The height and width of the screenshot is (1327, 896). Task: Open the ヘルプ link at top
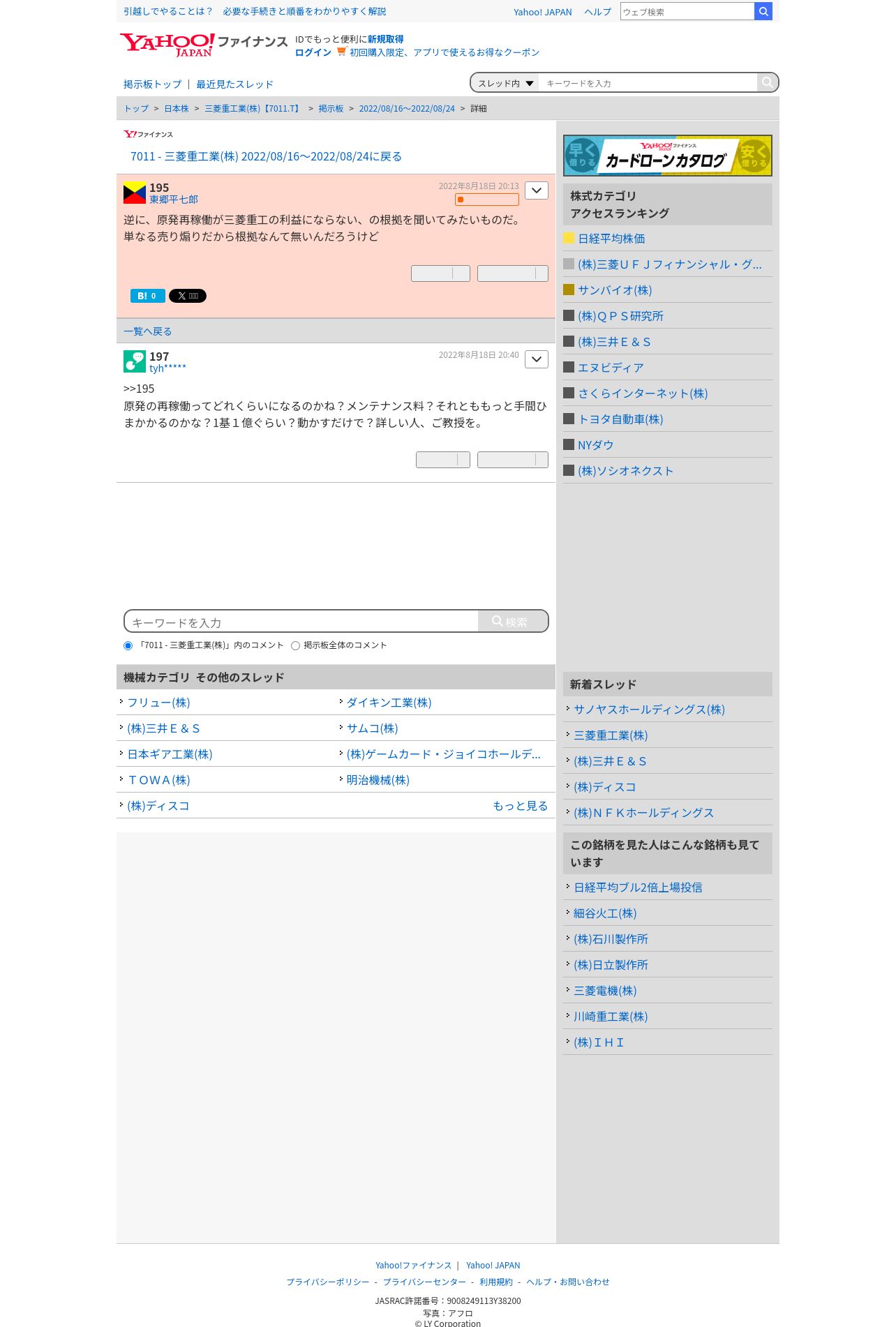(597, 12)
